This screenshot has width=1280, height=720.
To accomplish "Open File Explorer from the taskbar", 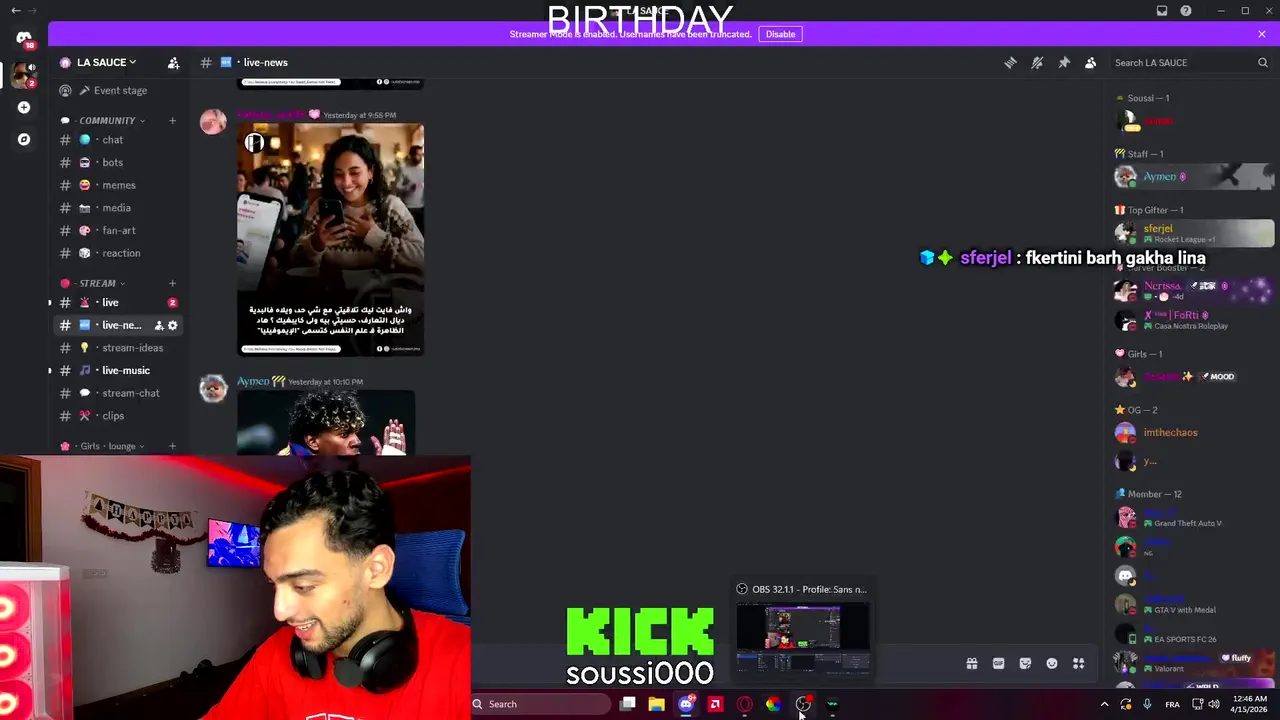I will pyautogui.click(x=656, y=704).
